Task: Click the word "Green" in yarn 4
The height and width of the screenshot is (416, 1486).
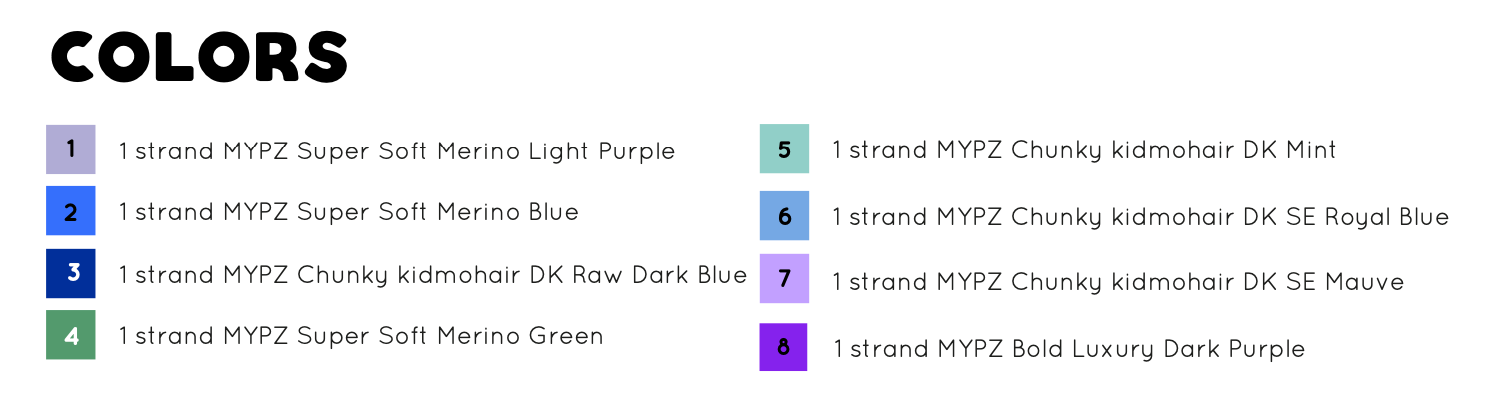Action: pos(566,336)
